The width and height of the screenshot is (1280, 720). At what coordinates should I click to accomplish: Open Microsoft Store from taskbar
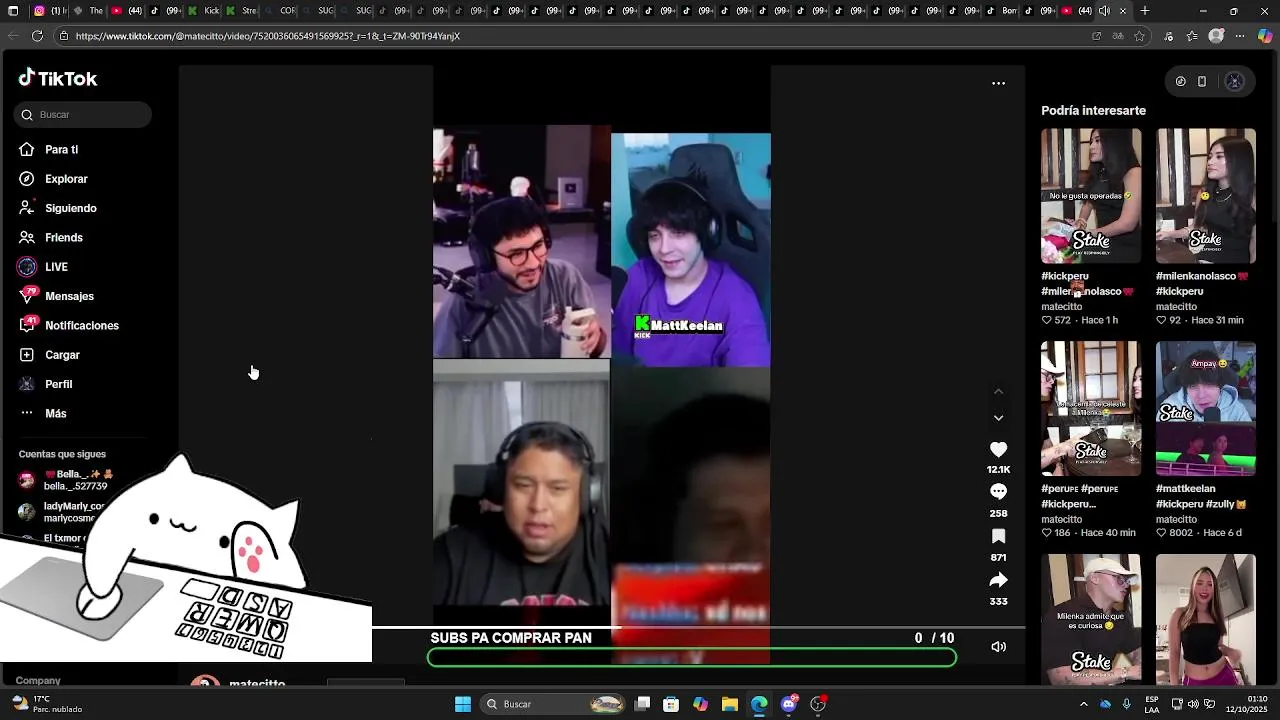pyautogui.click(x=671, y=704)
